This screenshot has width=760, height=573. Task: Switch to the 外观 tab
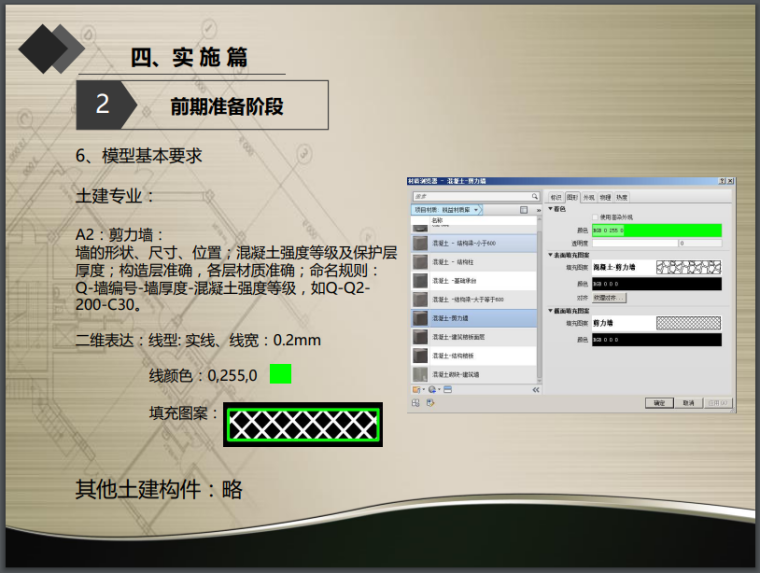coord(589,197)
